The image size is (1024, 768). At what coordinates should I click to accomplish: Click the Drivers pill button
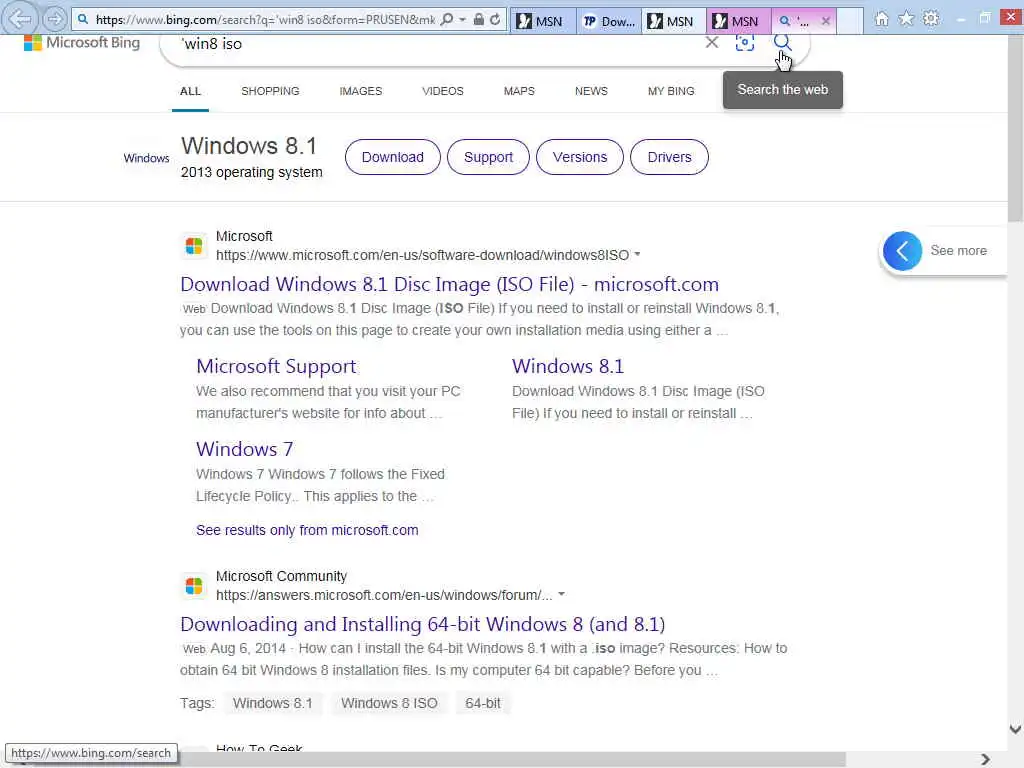tap(669, 157)
